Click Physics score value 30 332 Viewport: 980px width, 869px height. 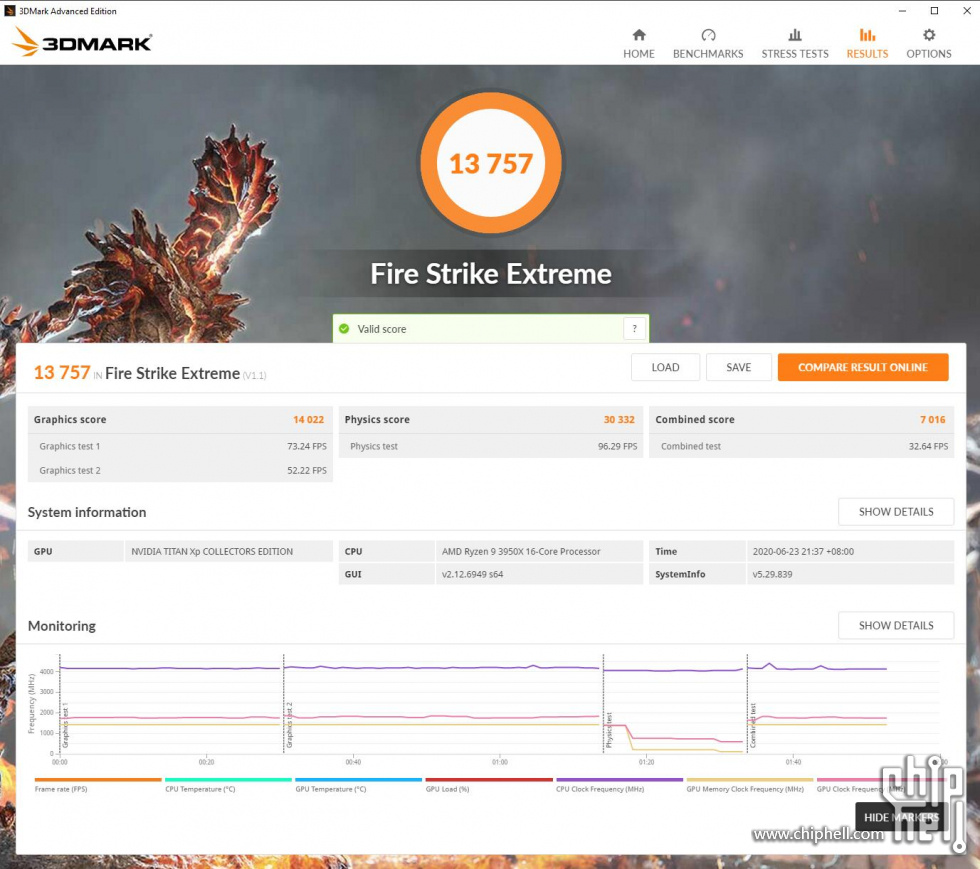(x=619, y=419)
